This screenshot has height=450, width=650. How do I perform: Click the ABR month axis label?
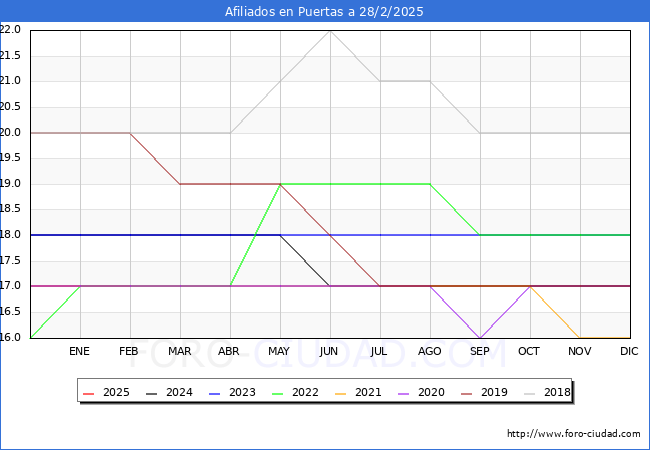point(229,351)
